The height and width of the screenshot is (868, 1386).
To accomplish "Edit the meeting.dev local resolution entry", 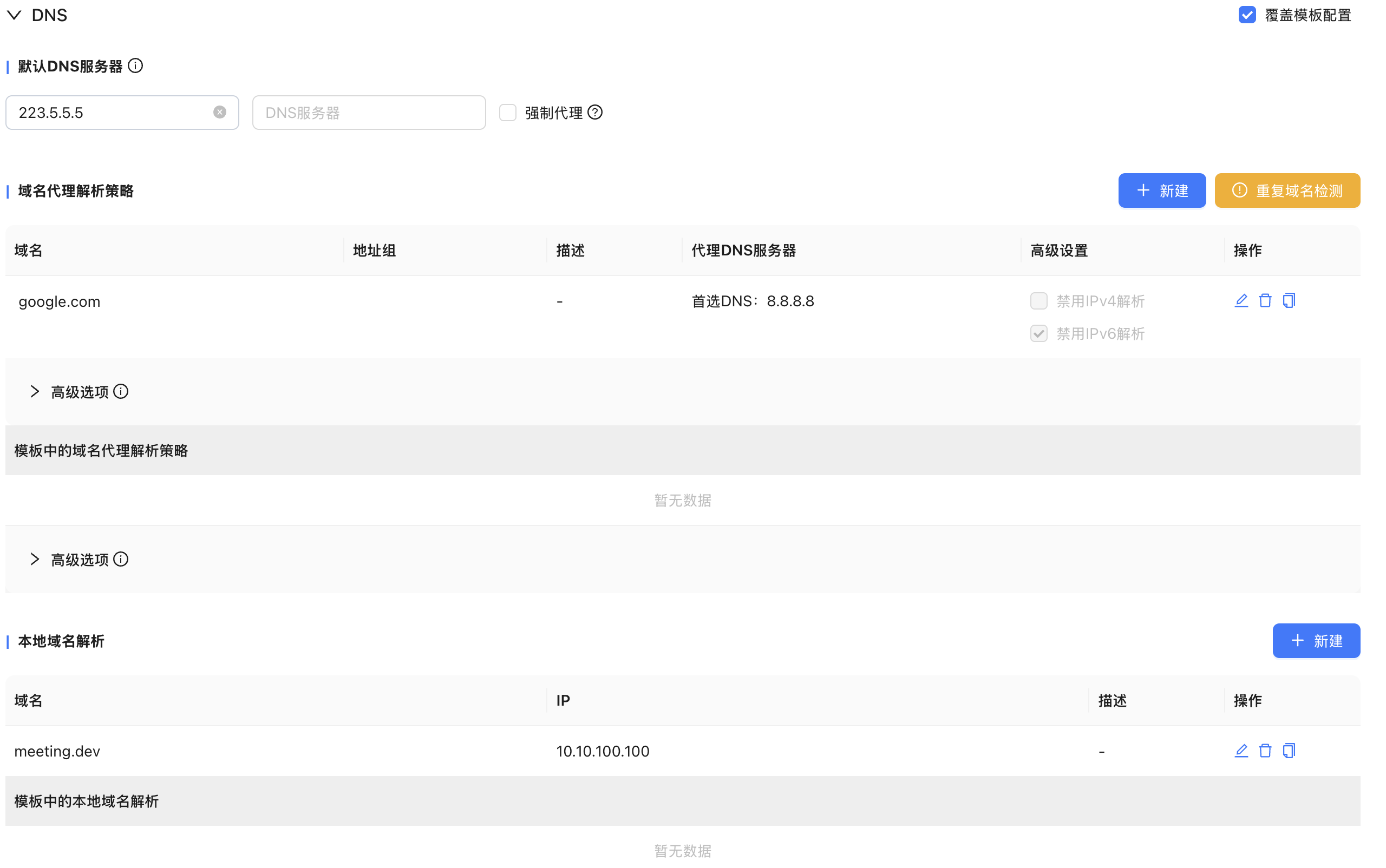I will (1241, 751).
